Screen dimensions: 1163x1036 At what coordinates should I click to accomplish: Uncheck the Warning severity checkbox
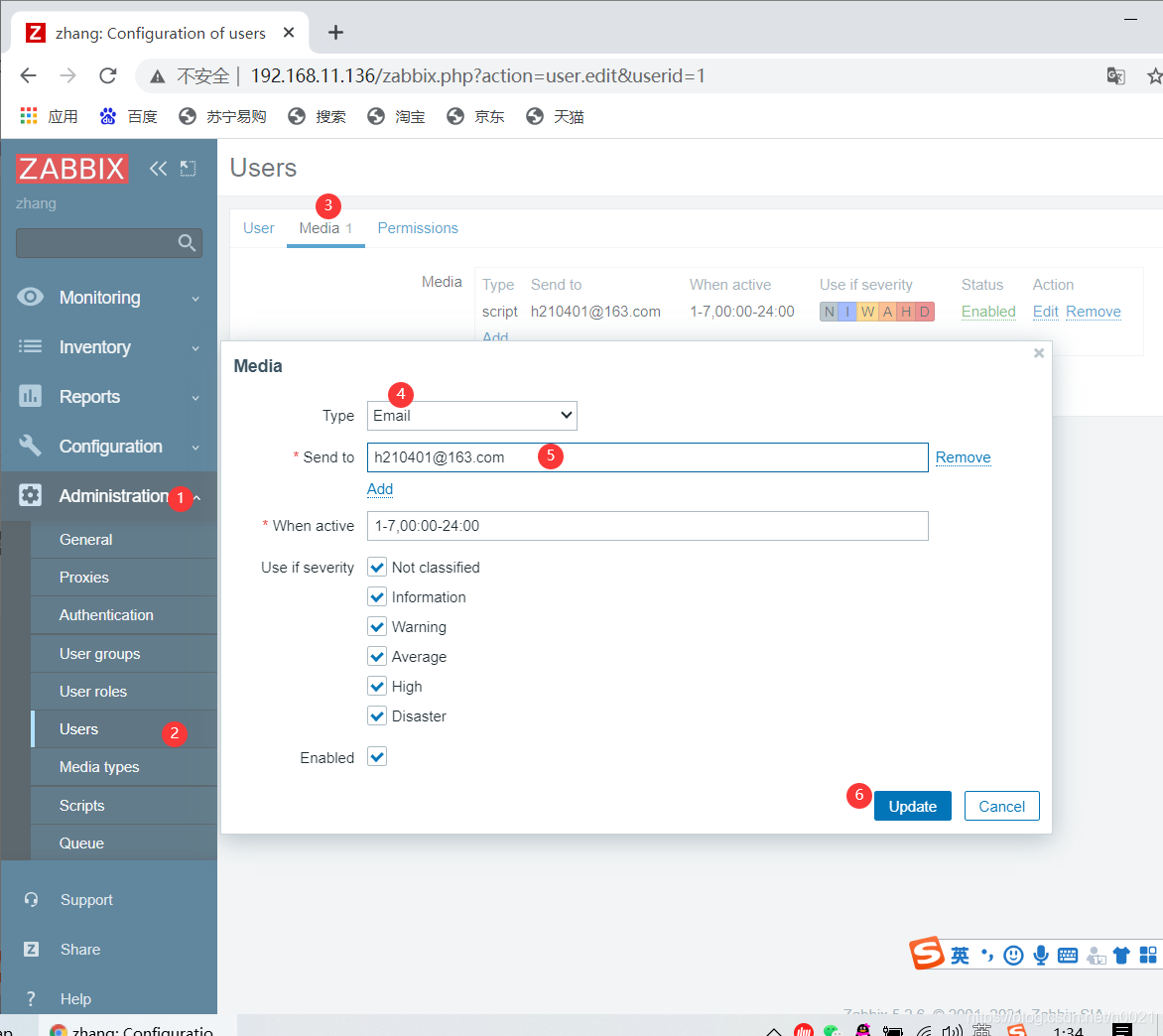click(x=377, y=626)
